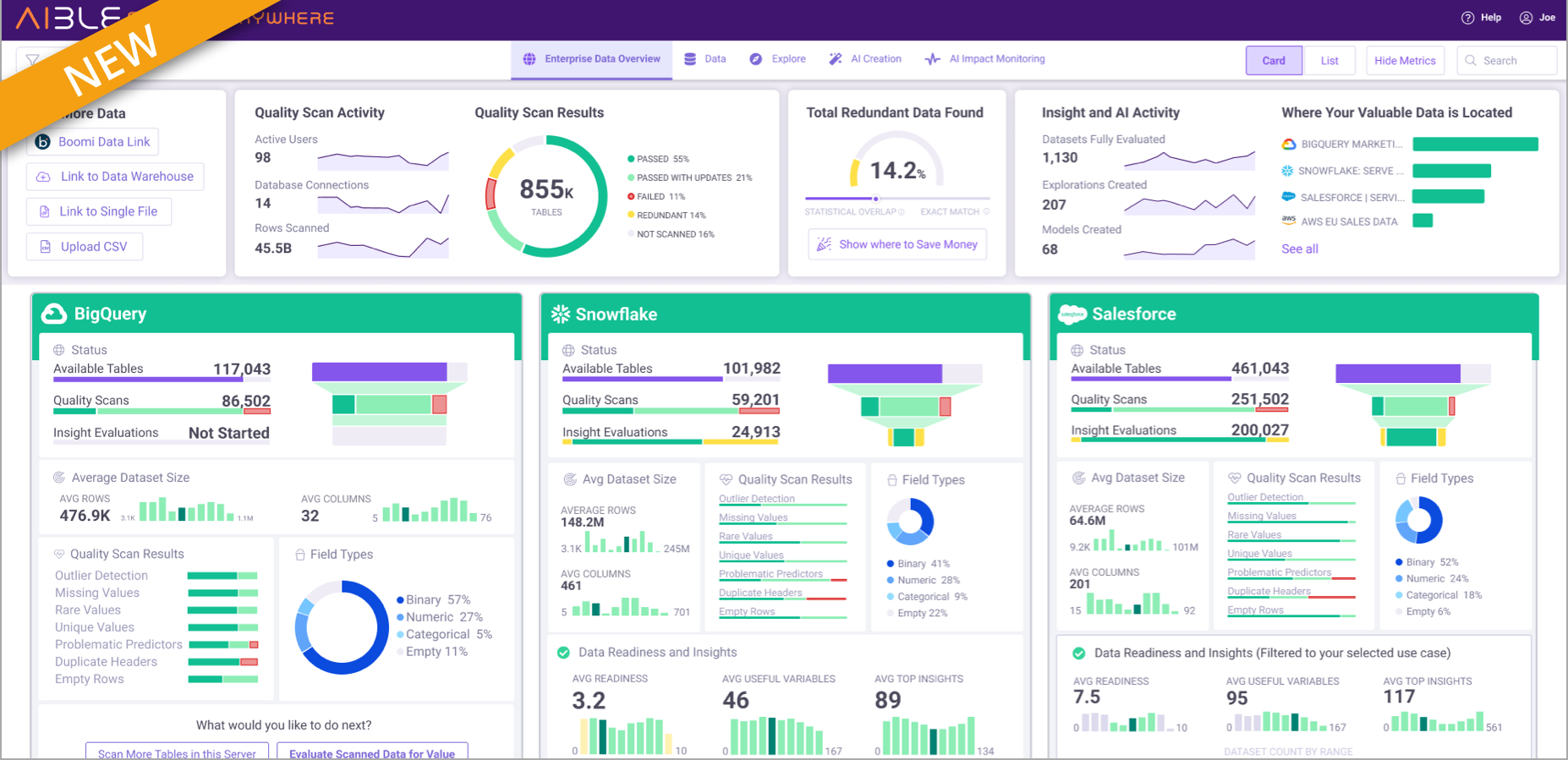
Task: Switch to the Data tab
Action: (x=705, y=59)
